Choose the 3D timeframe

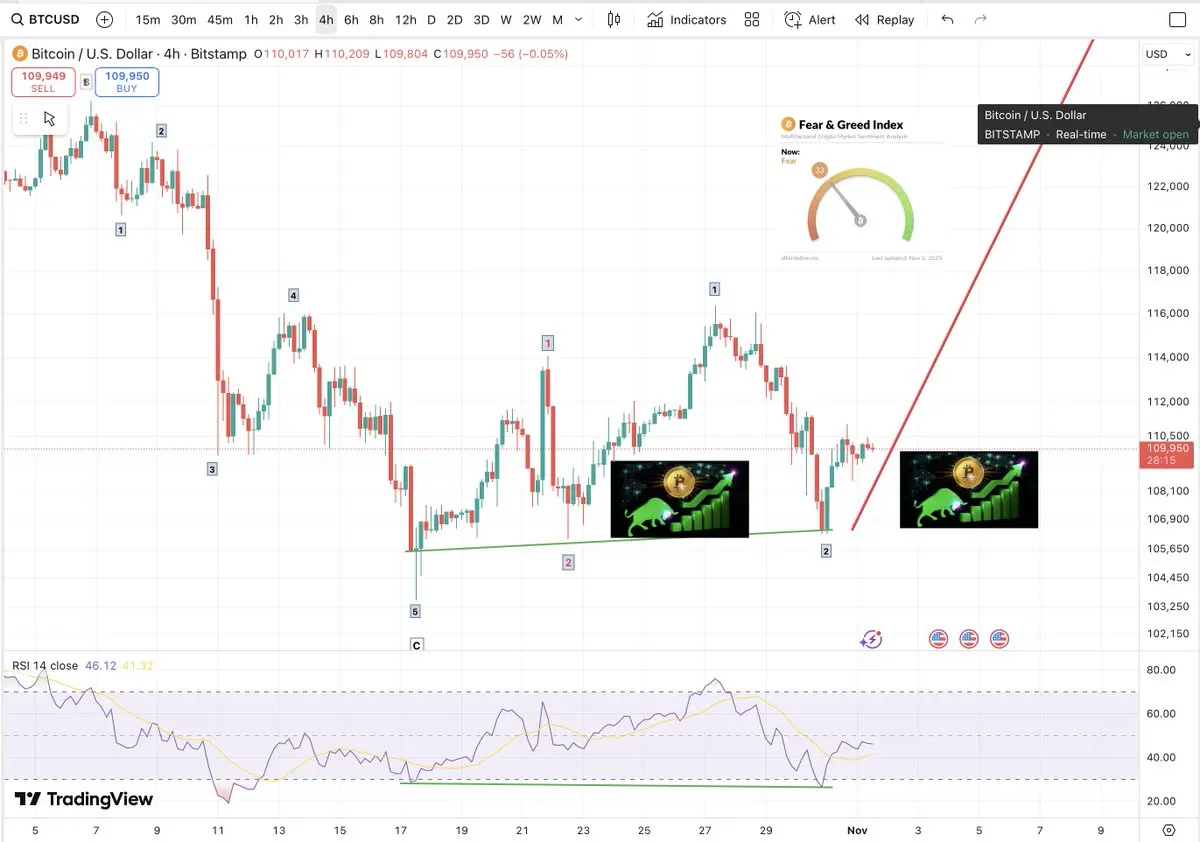point(481,19)
